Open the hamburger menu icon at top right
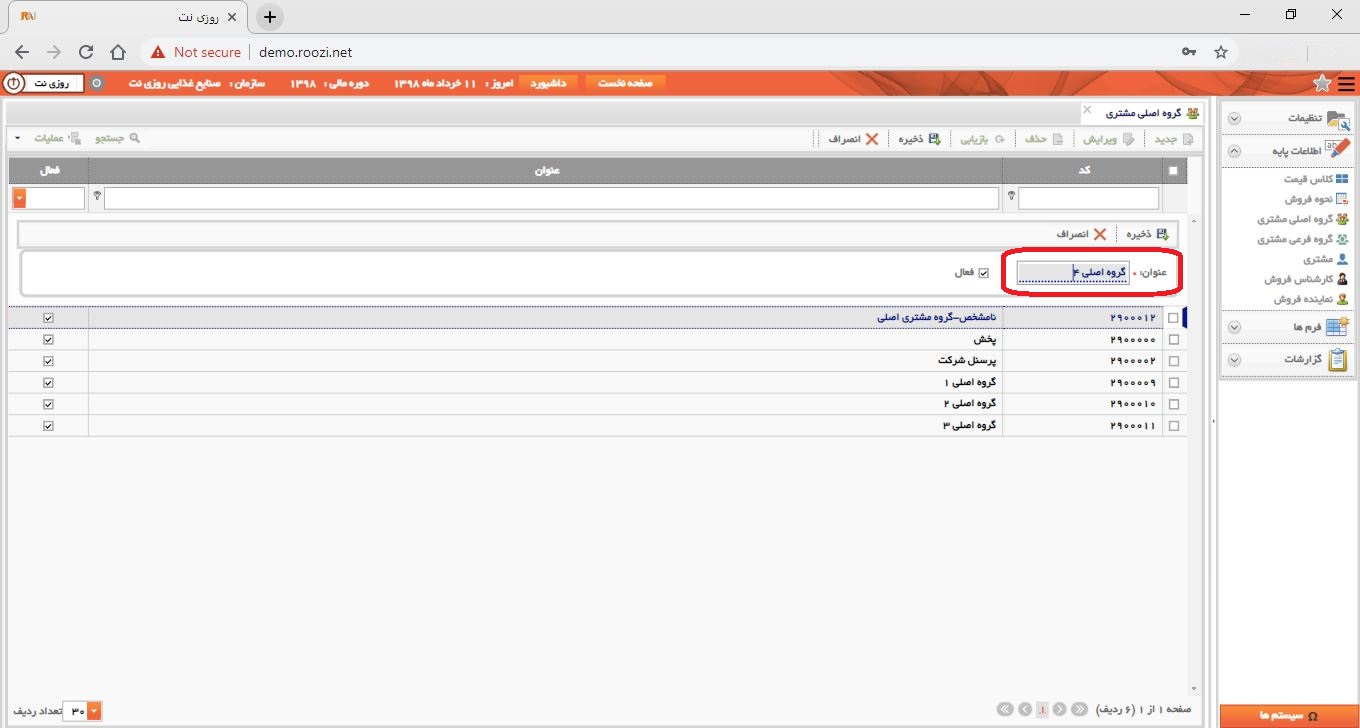This screenshot has height=728, width=1360. click(1347, 82)
